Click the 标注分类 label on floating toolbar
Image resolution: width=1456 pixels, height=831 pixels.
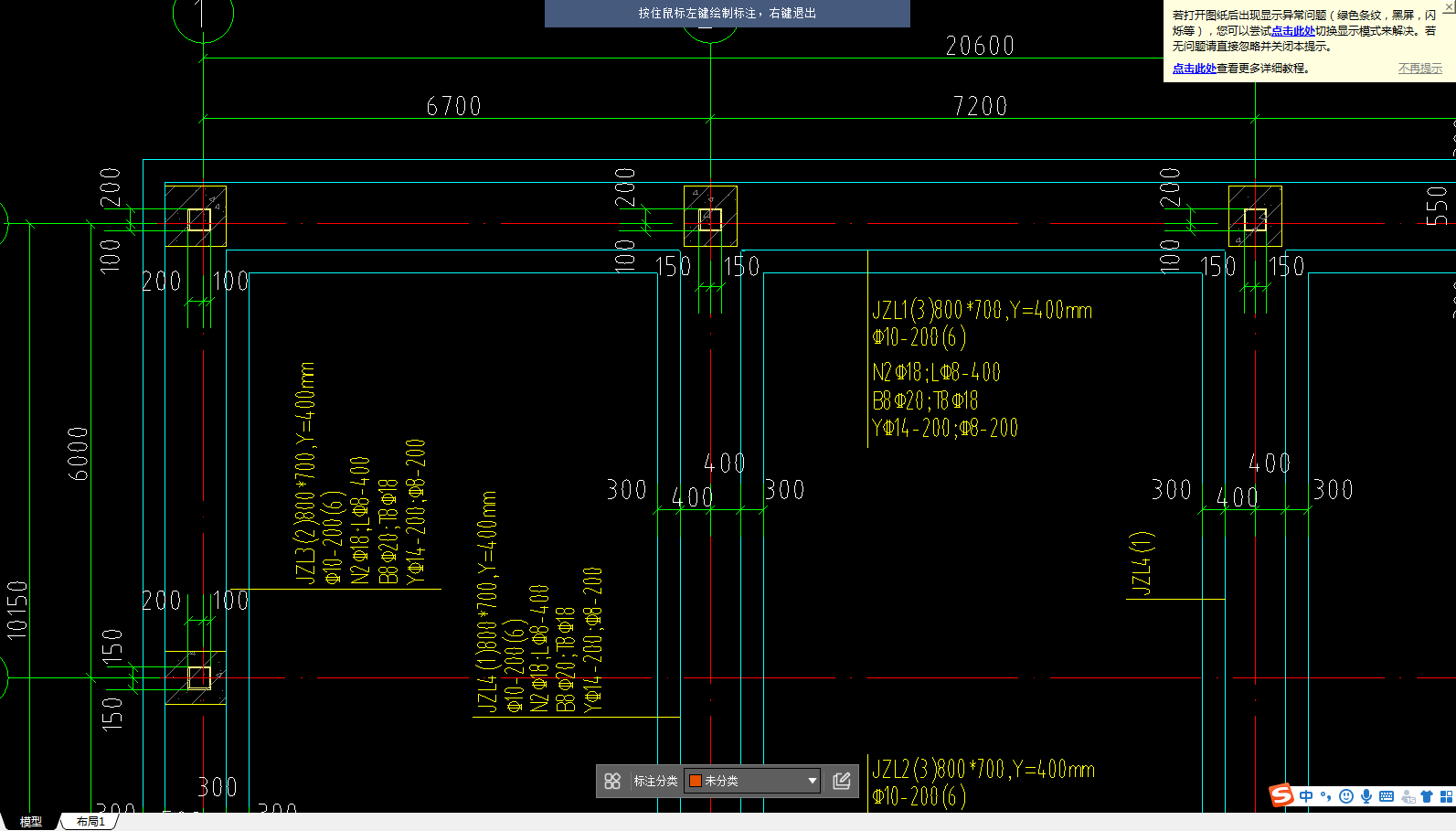(655, 781)
